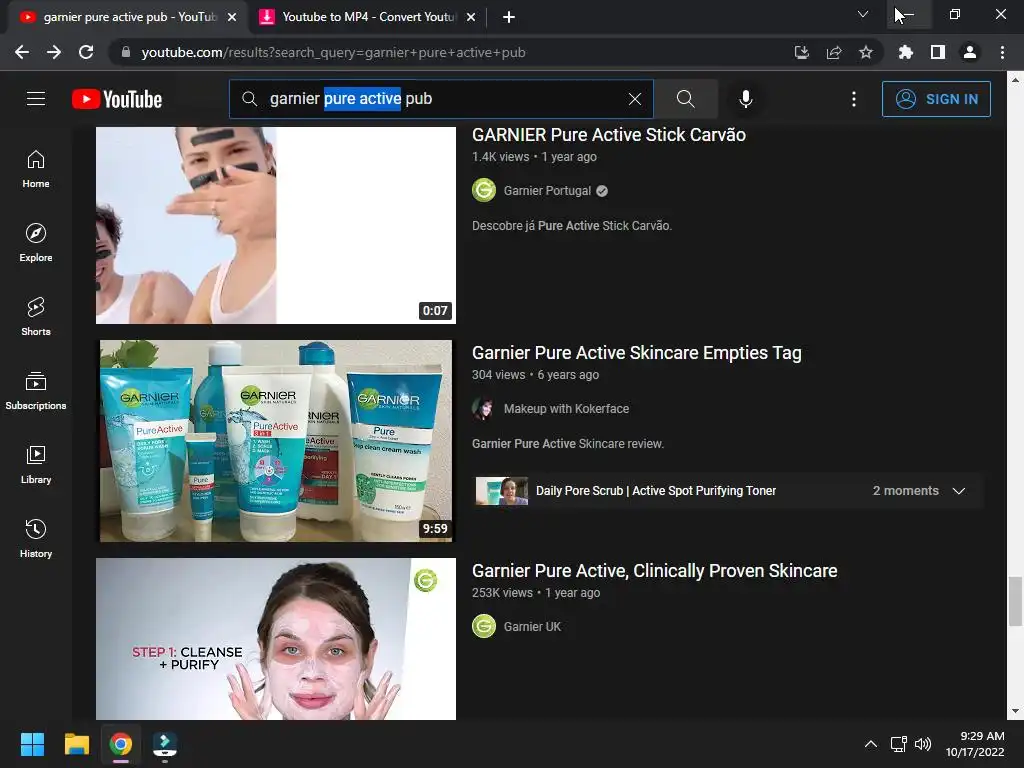
Task: Start voice search with microphone icon
Action: coord(745,99)
